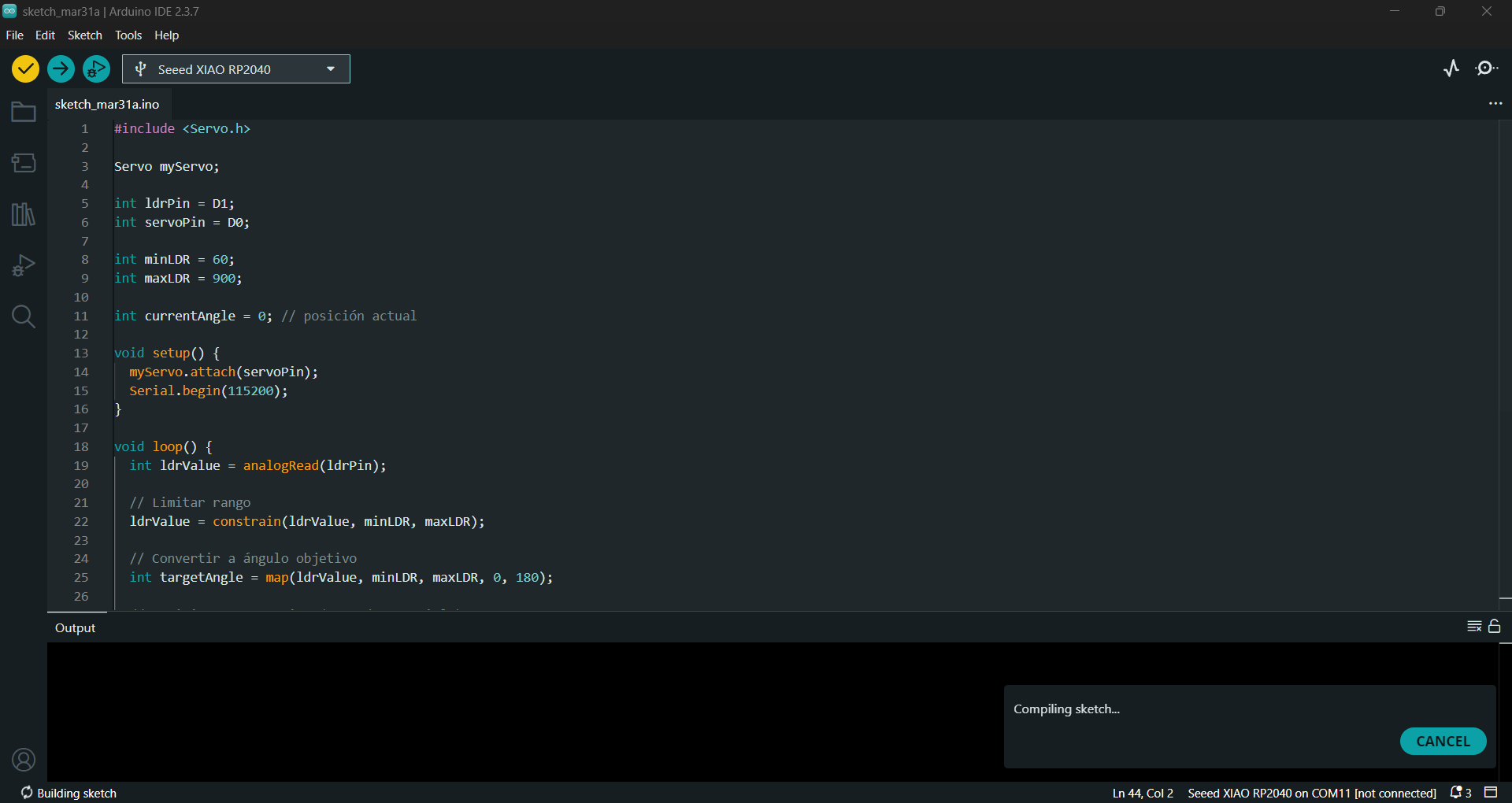Open the Boards Manager panel
Viewport: 1512px width, 803px height.
click(24, 163)
